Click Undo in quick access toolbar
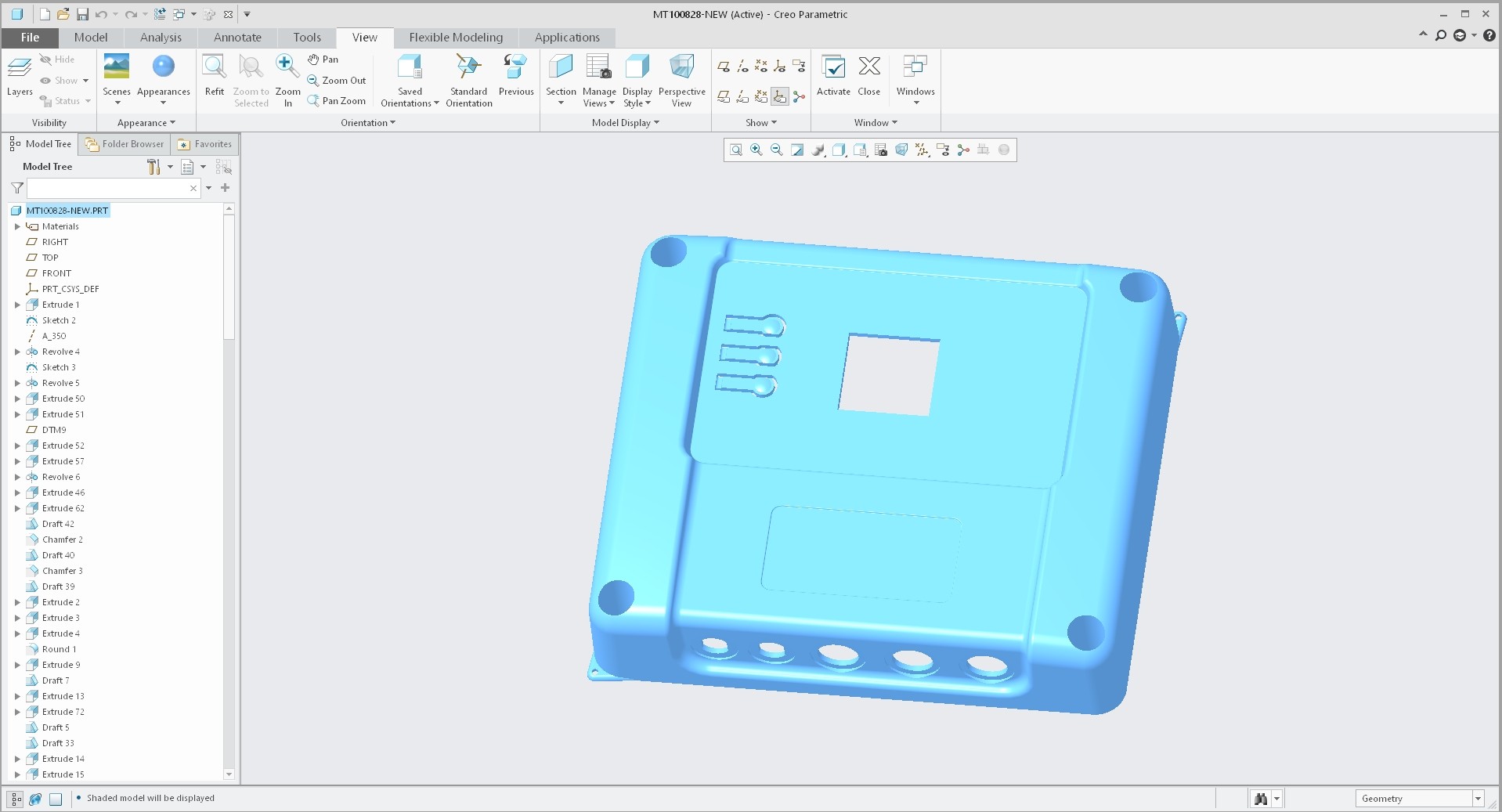Viewport: 1502px width, 812px height. [x=101, y=14]
